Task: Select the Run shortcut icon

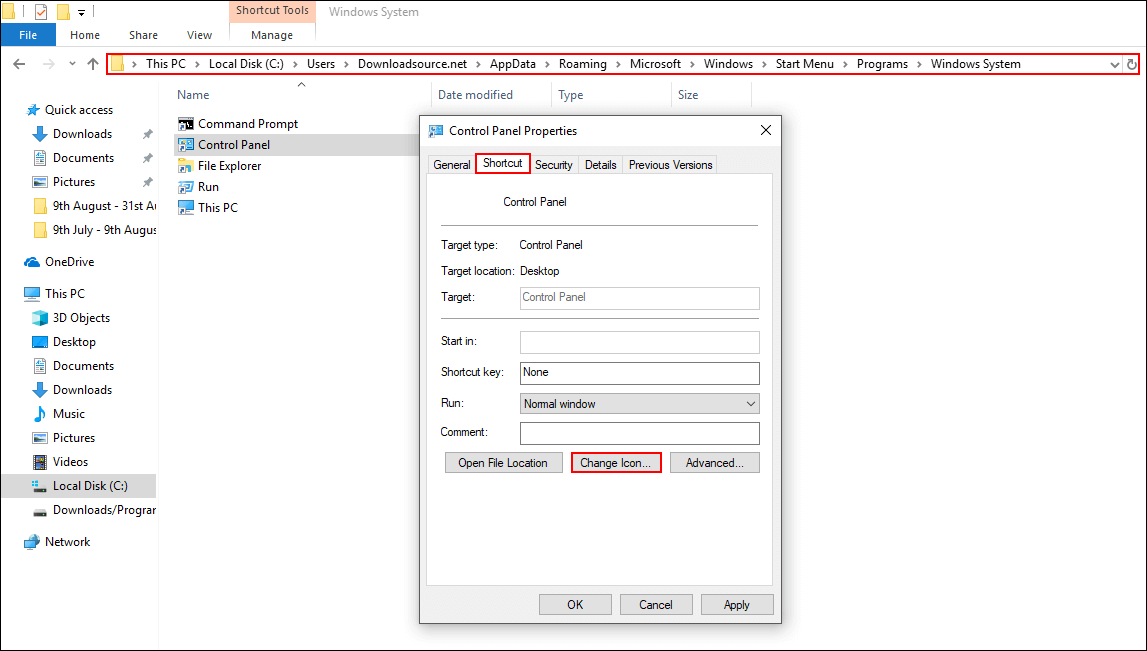Action: pos(186,187)
